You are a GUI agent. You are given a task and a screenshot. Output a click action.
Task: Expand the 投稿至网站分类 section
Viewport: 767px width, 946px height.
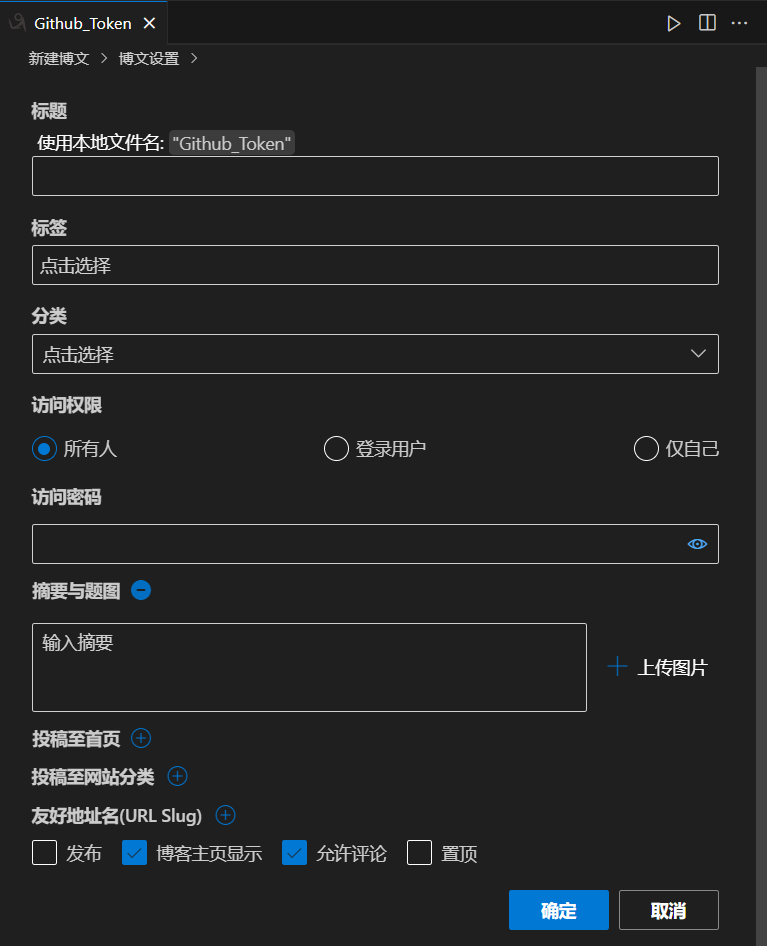click(x=177, y=776)
